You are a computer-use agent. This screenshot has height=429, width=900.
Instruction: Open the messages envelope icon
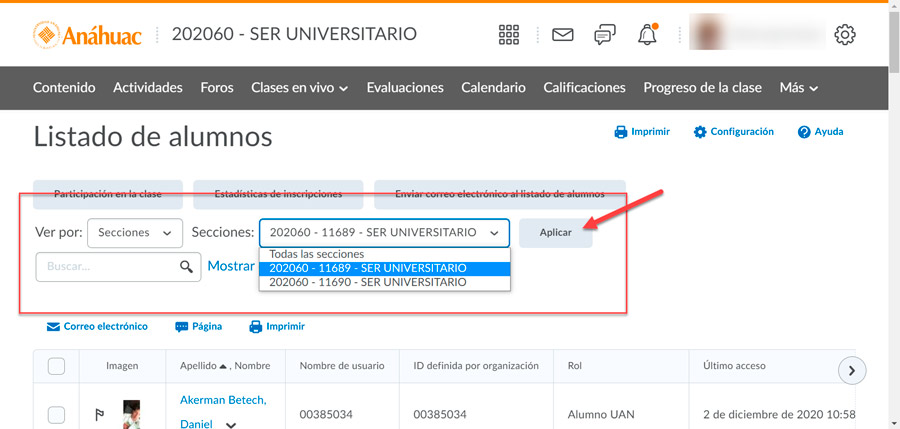pos(563,35)
